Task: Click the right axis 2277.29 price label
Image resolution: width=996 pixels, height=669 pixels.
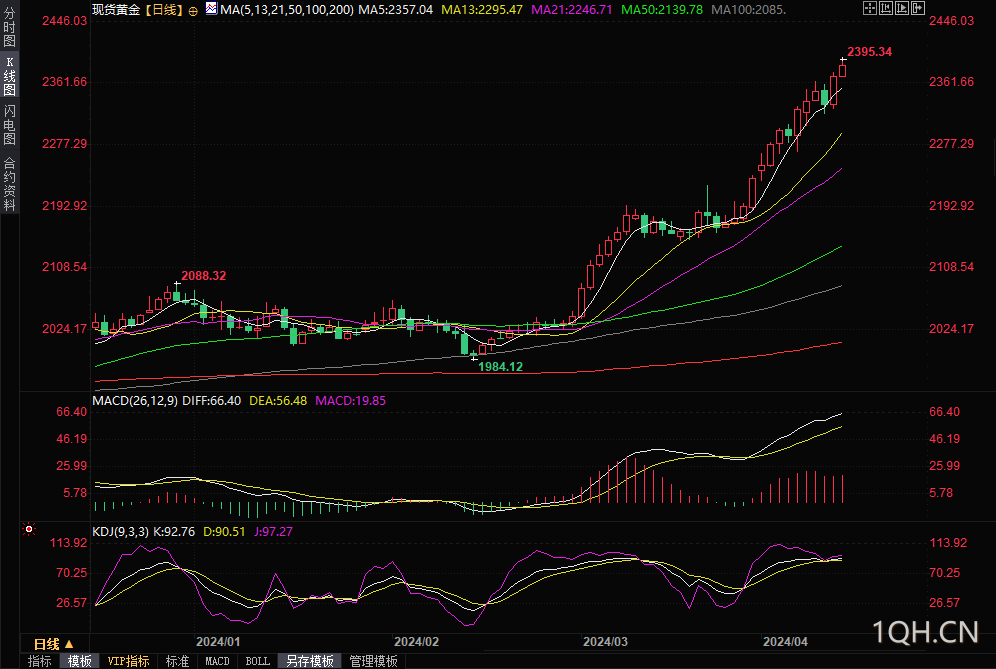Action: (952, 144)
